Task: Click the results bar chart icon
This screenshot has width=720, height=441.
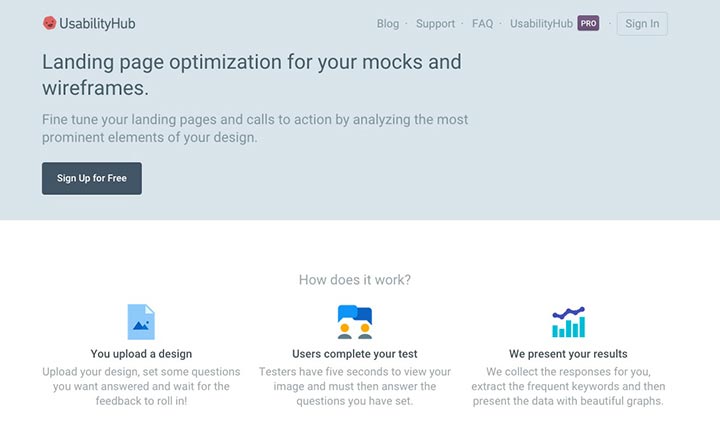Action: [568, 322]
